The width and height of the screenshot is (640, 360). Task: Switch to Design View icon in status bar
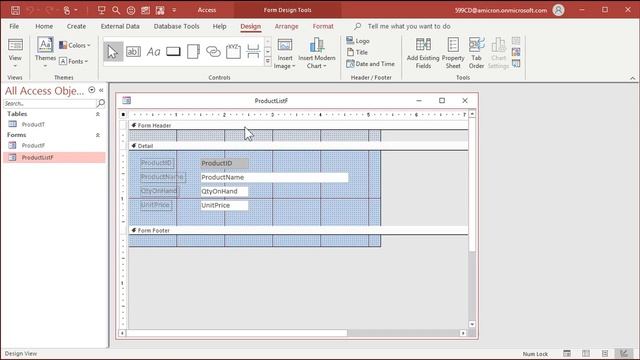point(624,353)
